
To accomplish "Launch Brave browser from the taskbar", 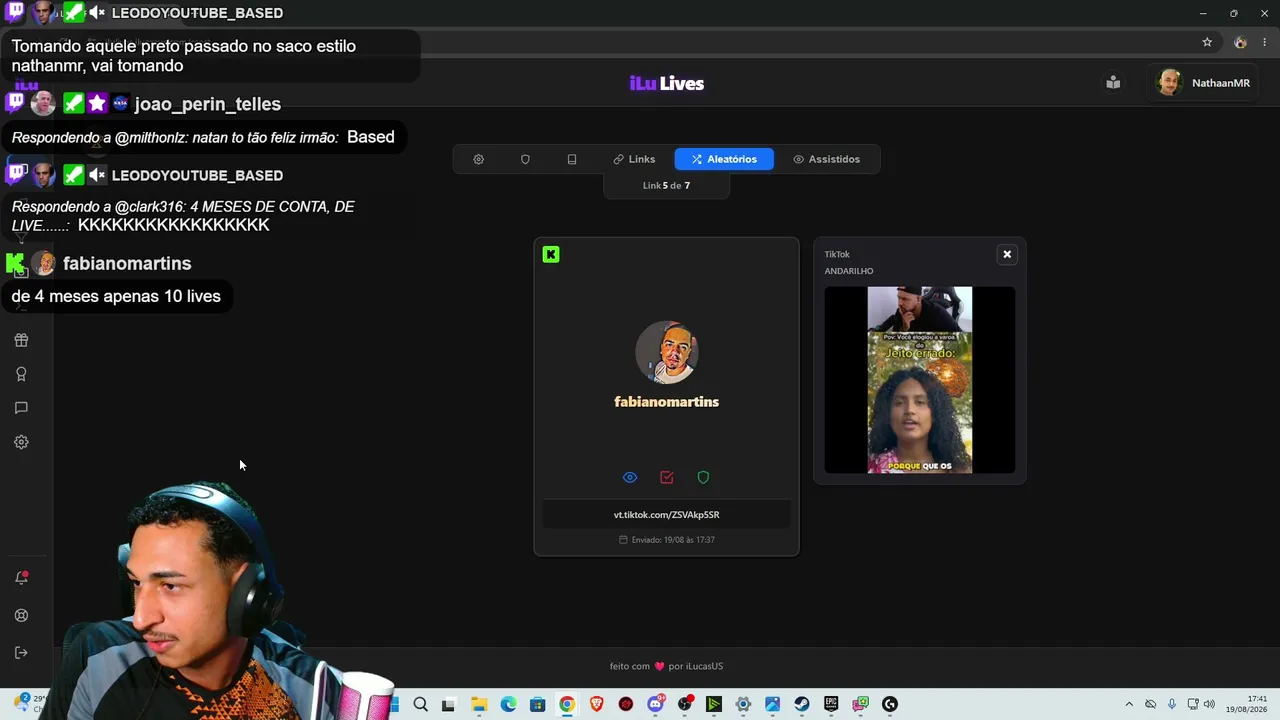I will click(597, 704).
